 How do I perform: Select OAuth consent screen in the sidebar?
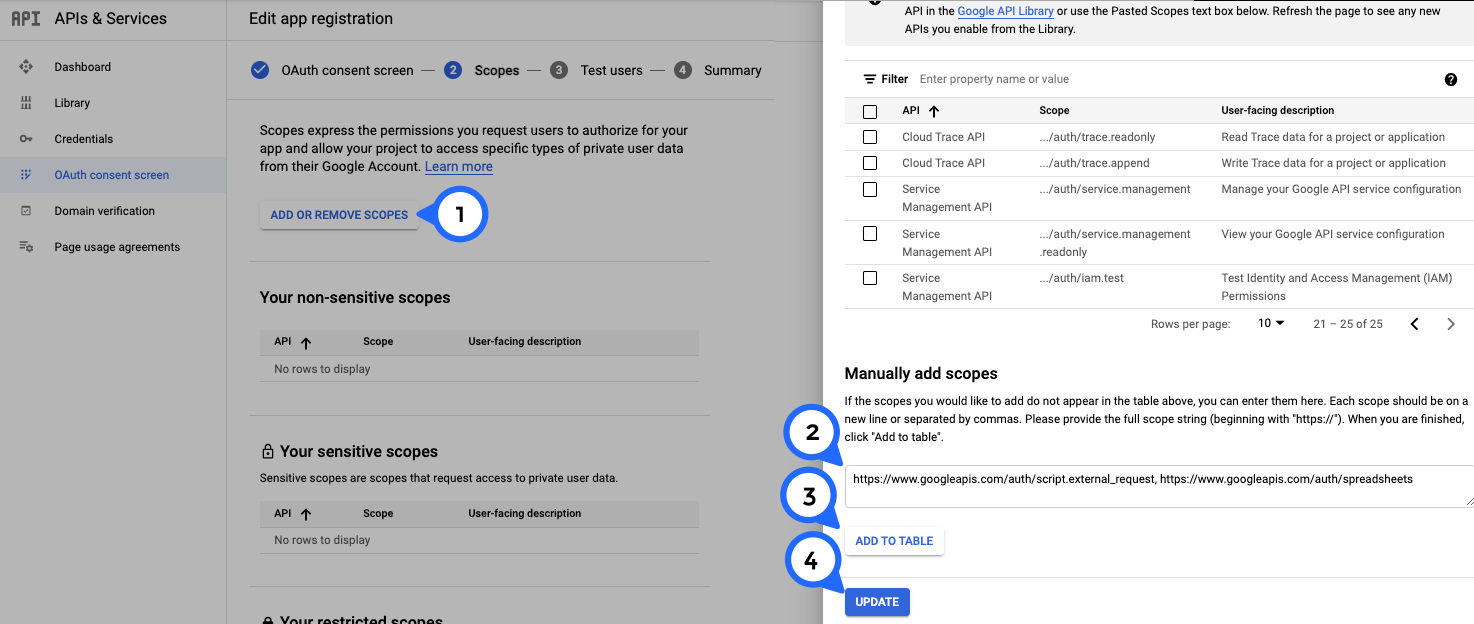(x=112, y=175)
